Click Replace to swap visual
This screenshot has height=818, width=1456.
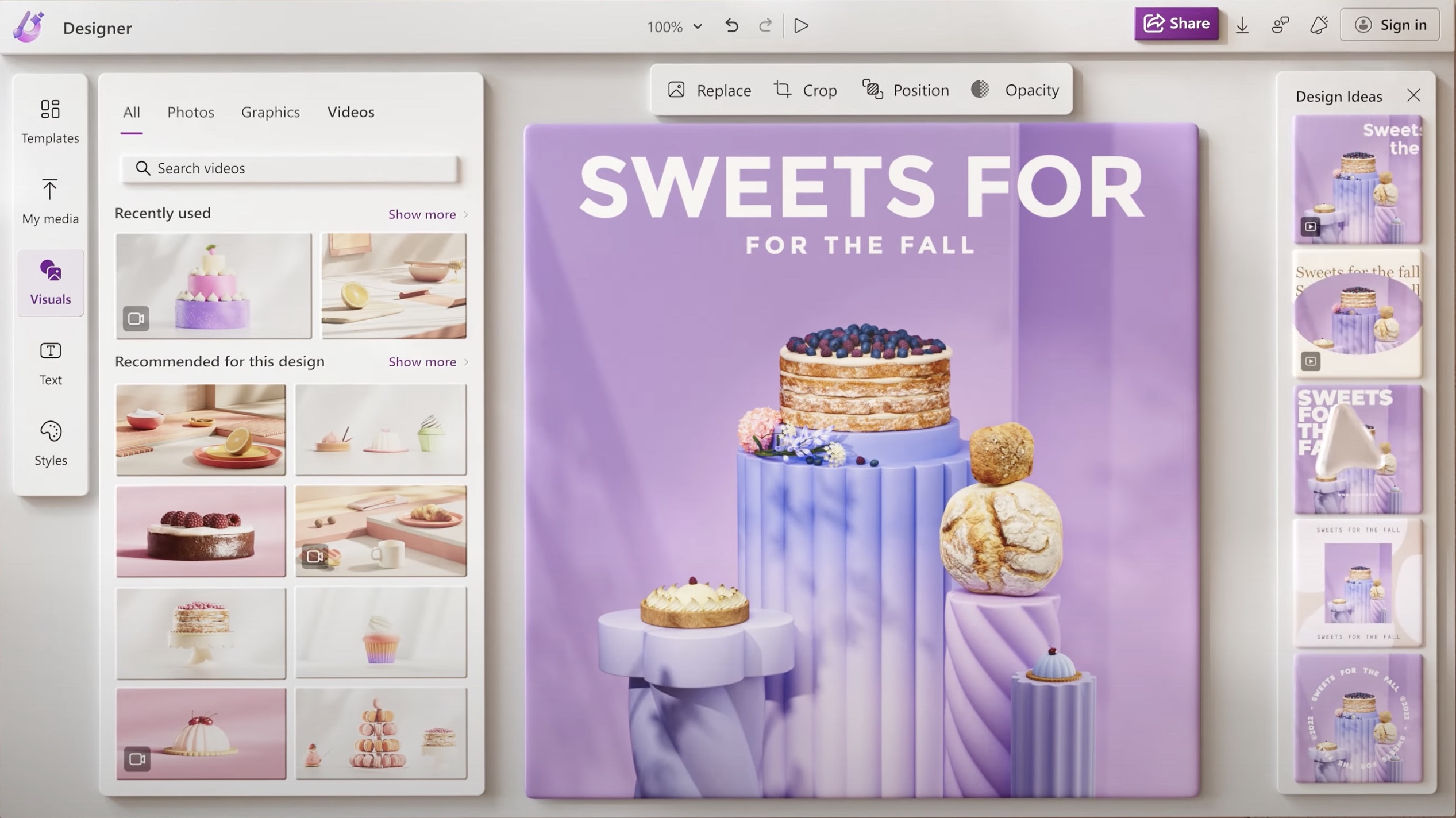point(709,89)
